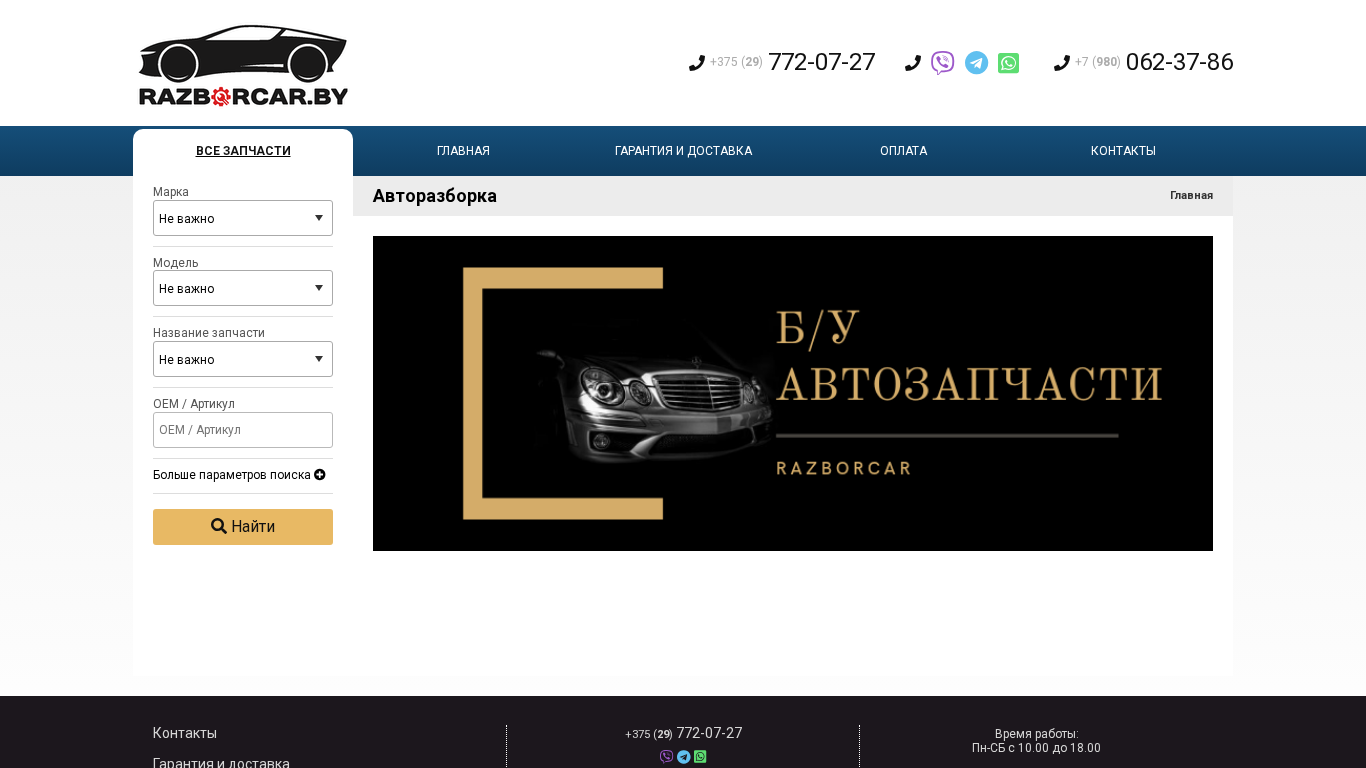Screen dimensions: 1366x768
Task: Click the Модель field label
Action: click(x=176, y=263)
